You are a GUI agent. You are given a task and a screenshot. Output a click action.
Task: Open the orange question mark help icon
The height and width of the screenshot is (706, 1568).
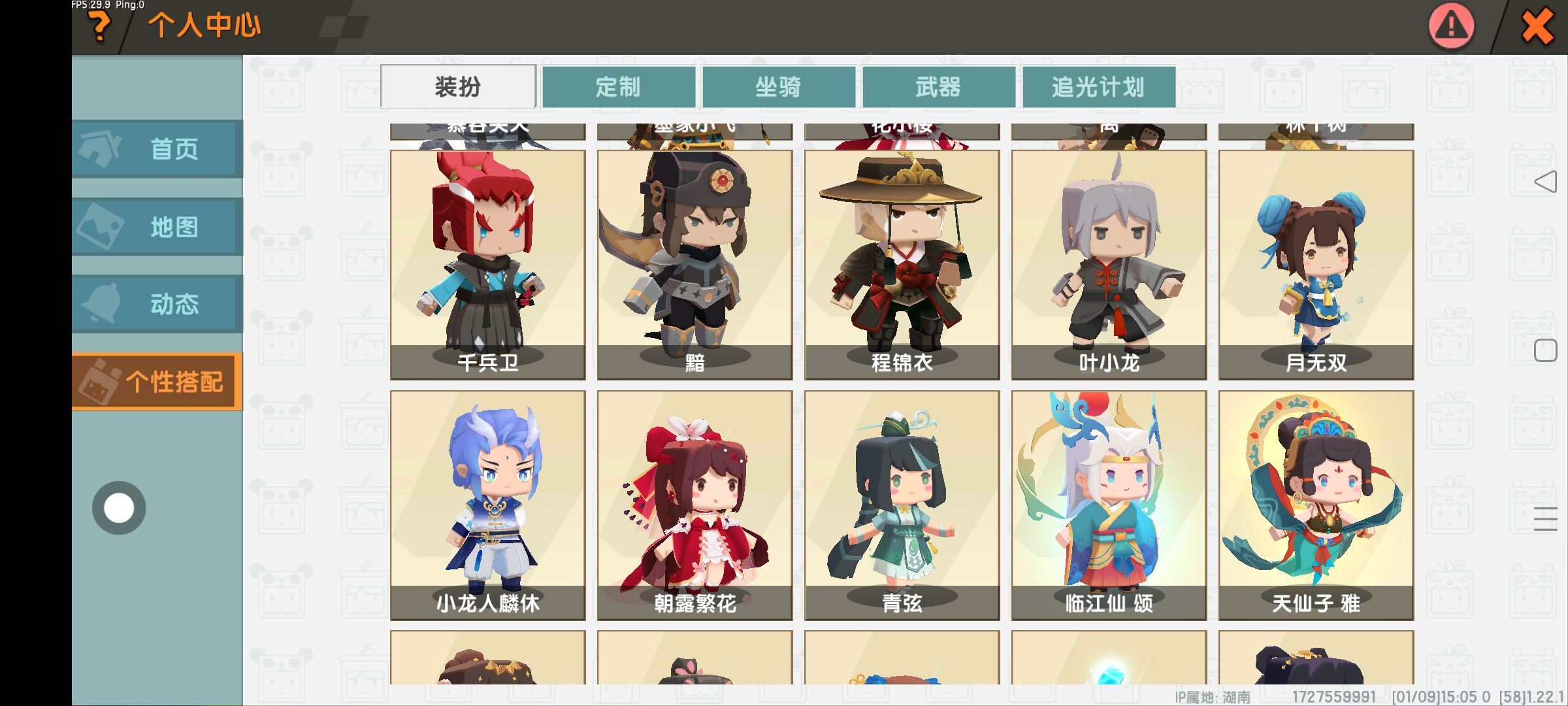tap(99, 26)
